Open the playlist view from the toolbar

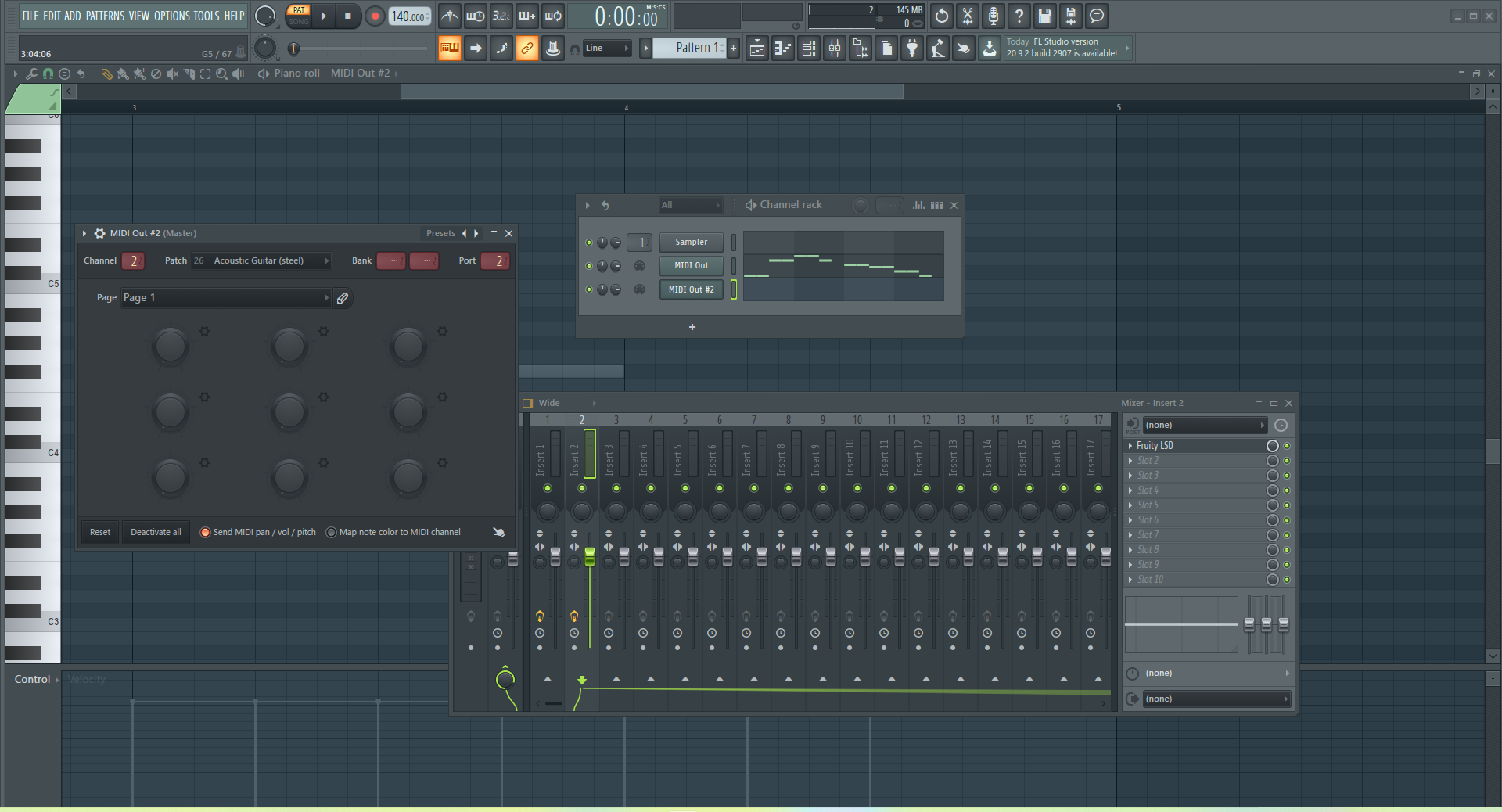click(x=757, y=49)
